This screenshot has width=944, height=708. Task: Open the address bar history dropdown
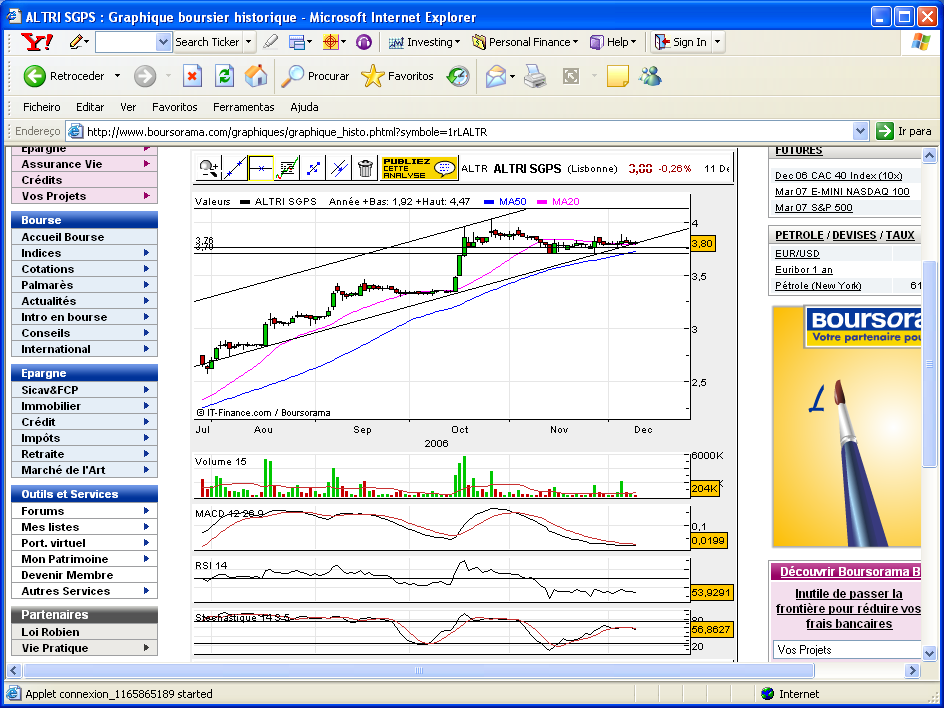point(860,131)
